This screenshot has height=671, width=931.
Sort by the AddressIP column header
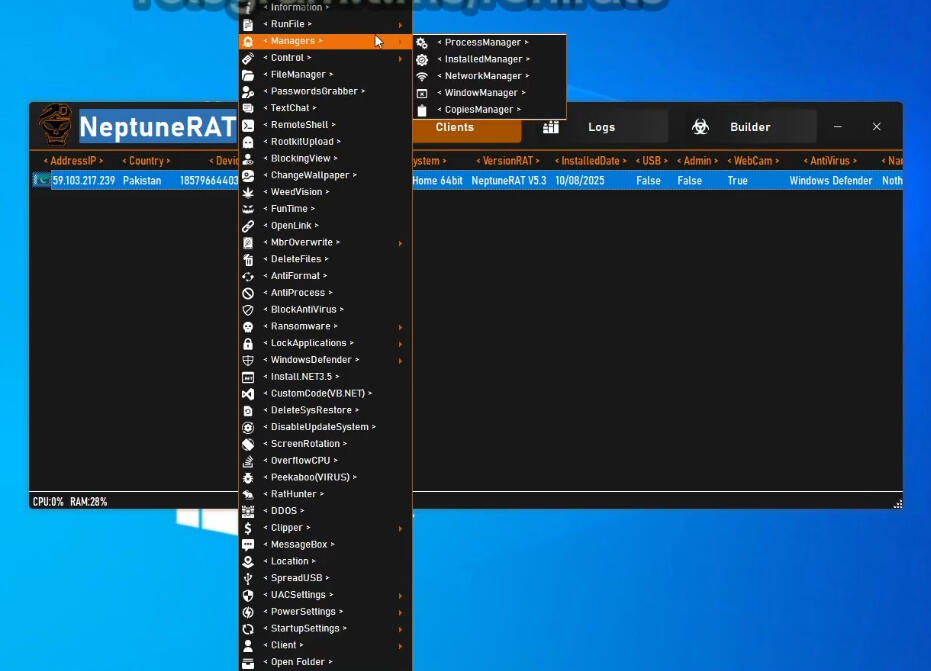(73, 161)
